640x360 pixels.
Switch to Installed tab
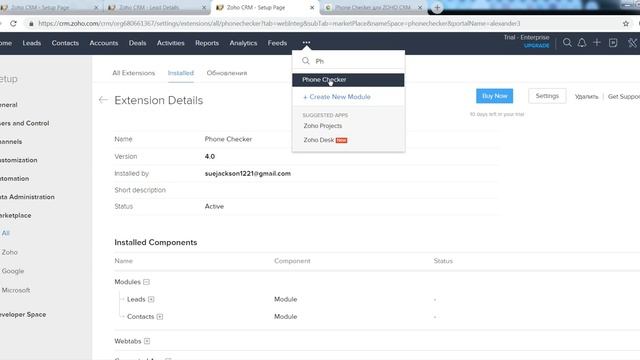[180, 73]
